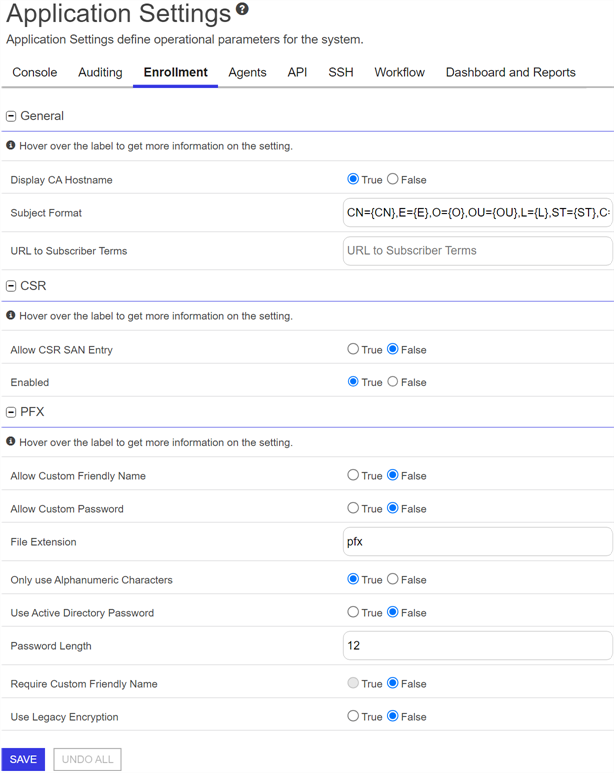
Task: Click the help question mark icon beside Application Settings
Action: (242, 8)
